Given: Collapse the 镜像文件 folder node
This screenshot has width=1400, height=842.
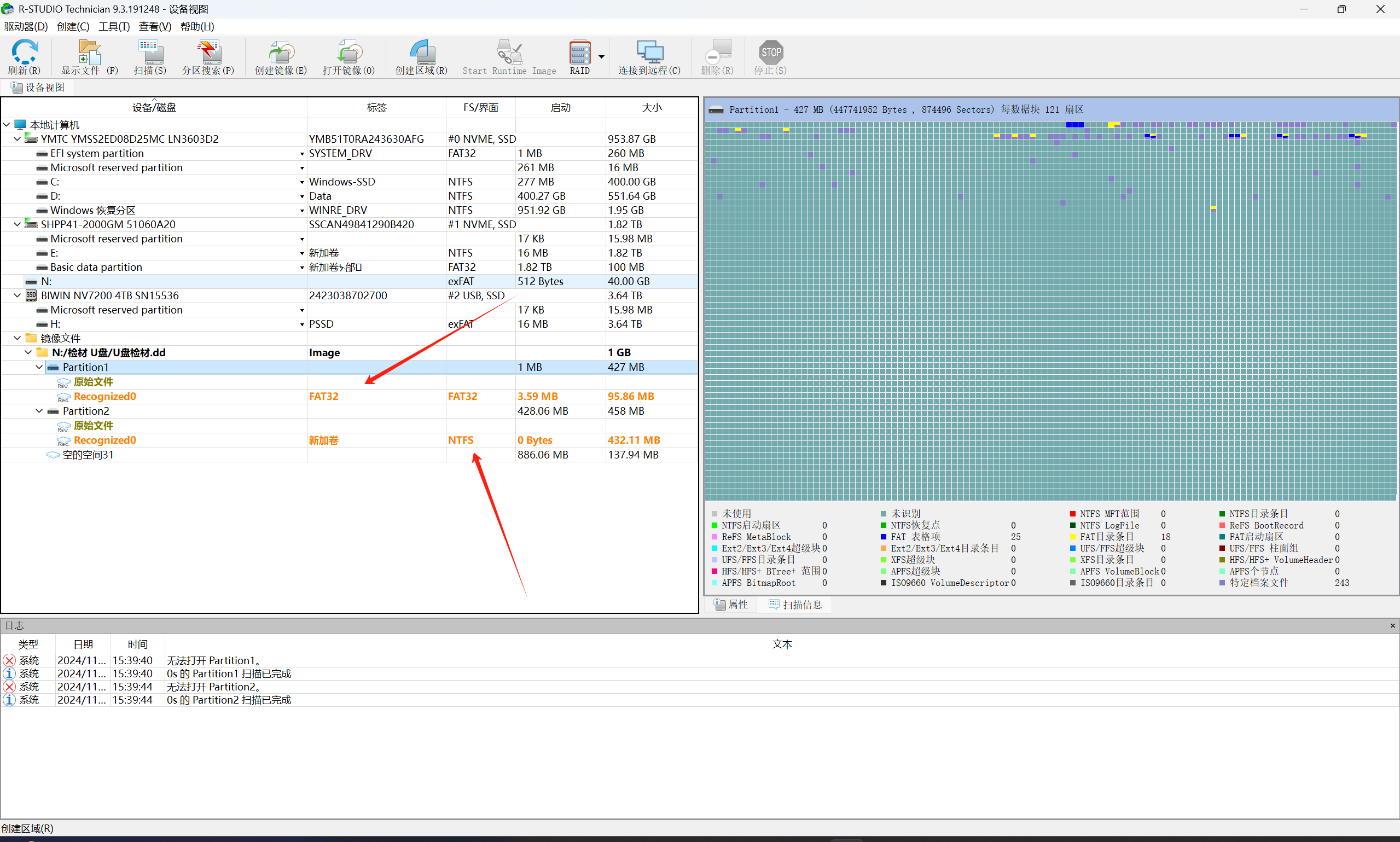Looking at the screenshot, I should coord(18,338).
